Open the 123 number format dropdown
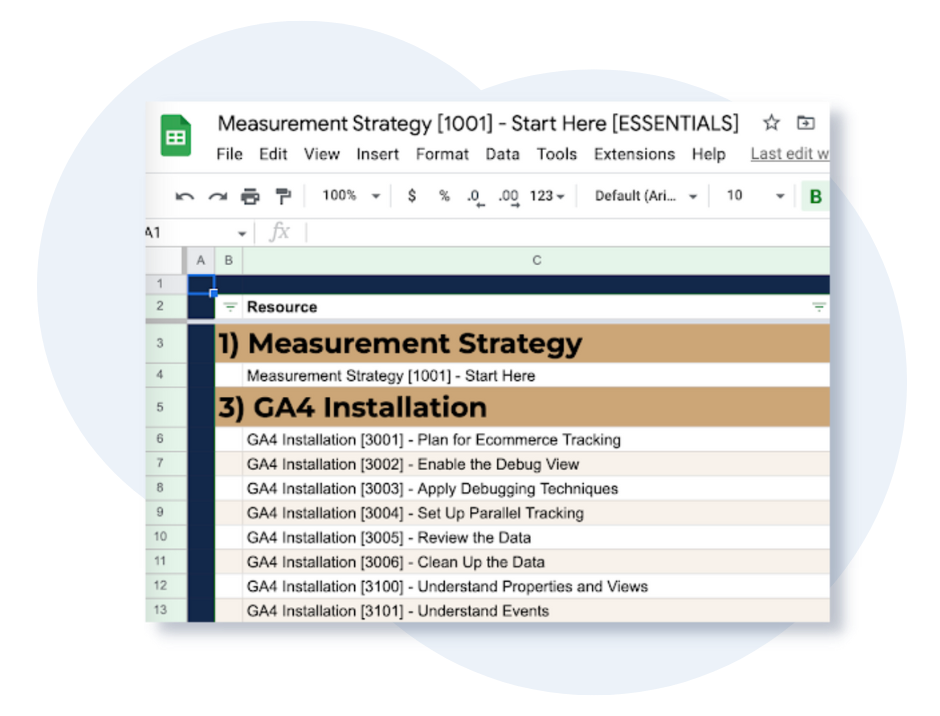 (x=547, y=196)
